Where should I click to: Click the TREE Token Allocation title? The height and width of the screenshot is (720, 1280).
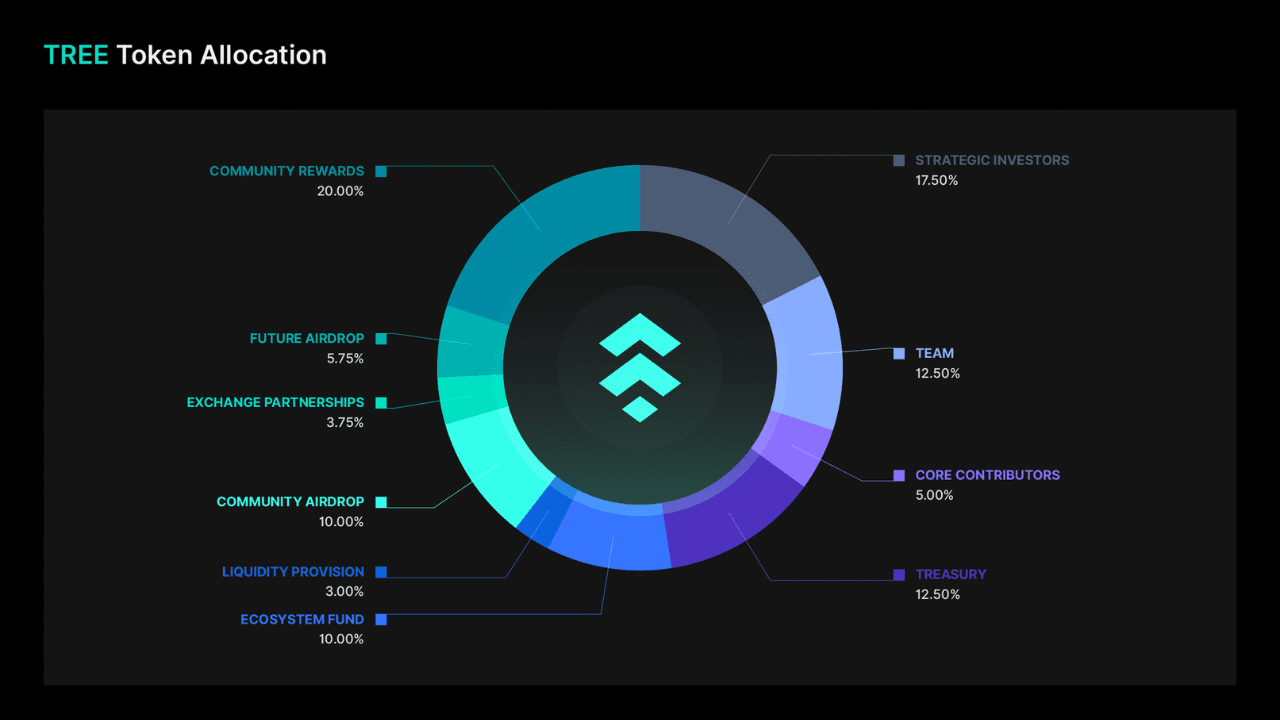(185, 55)
